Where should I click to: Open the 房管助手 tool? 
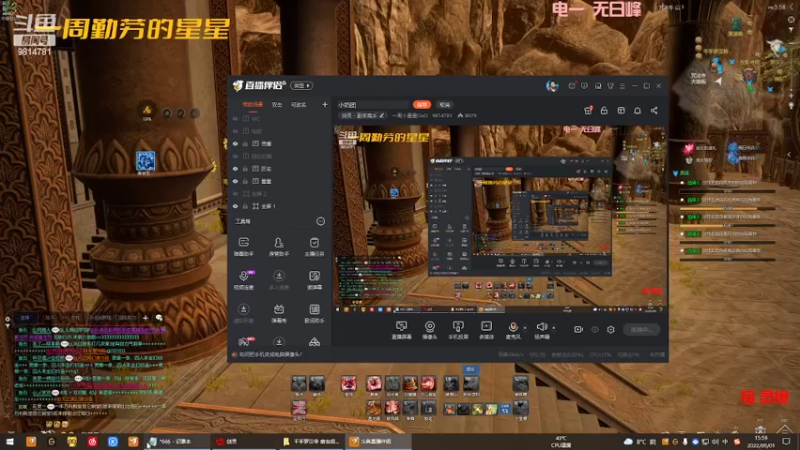pyautogui.click(x=279, y=246)
